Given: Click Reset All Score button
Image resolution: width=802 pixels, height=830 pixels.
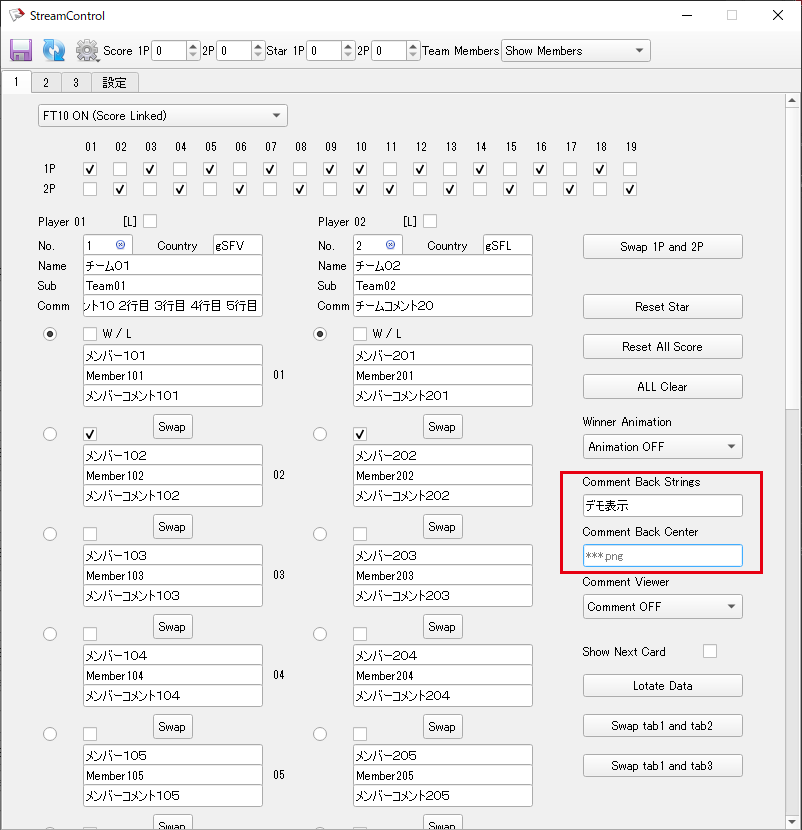Looking at the screenshot, I should (x=662, y=347).
